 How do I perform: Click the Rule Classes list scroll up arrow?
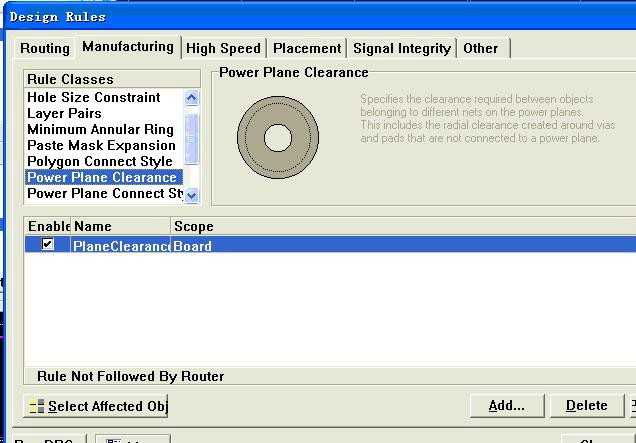tap(191, 98)
